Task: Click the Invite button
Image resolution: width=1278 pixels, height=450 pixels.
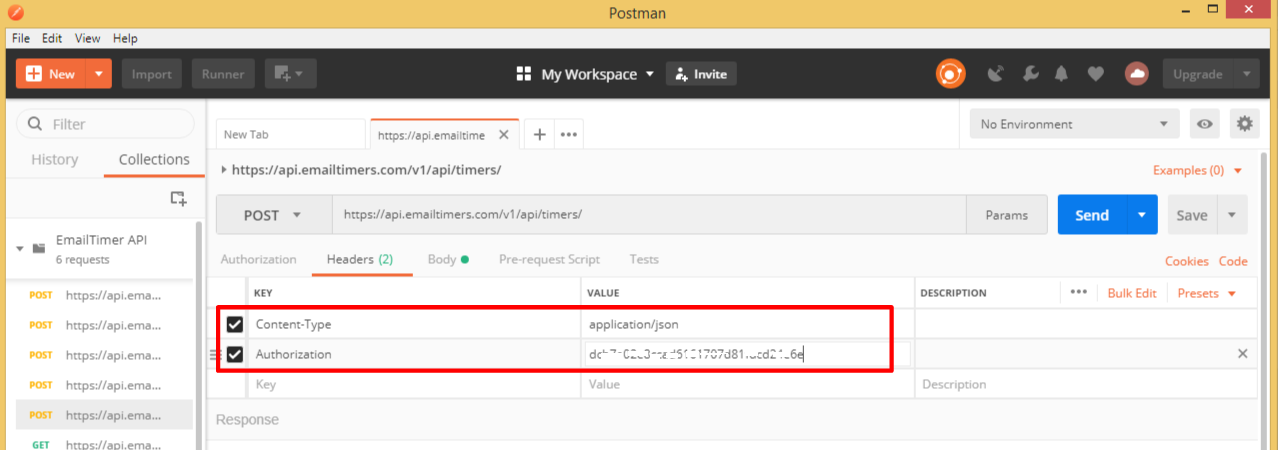Action: point(701,74)
